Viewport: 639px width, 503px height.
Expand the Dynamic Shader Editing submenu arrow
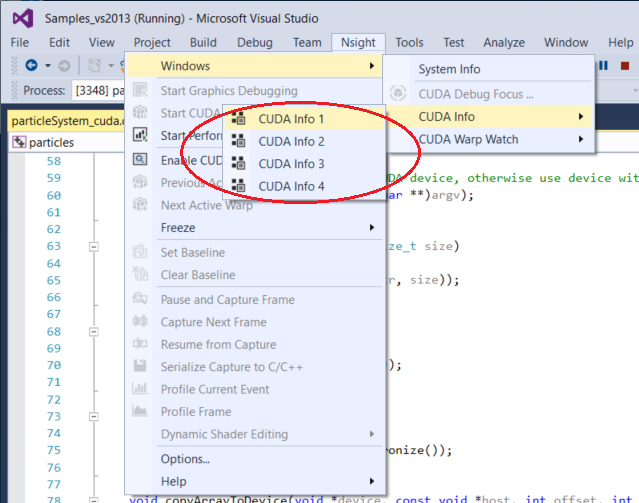click(x=372, y=434)
